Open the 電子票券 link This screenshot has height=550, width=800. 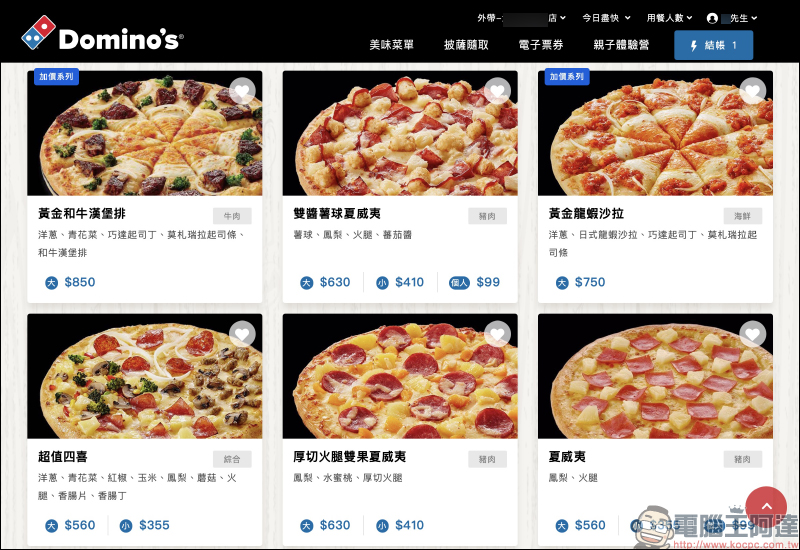541,45
